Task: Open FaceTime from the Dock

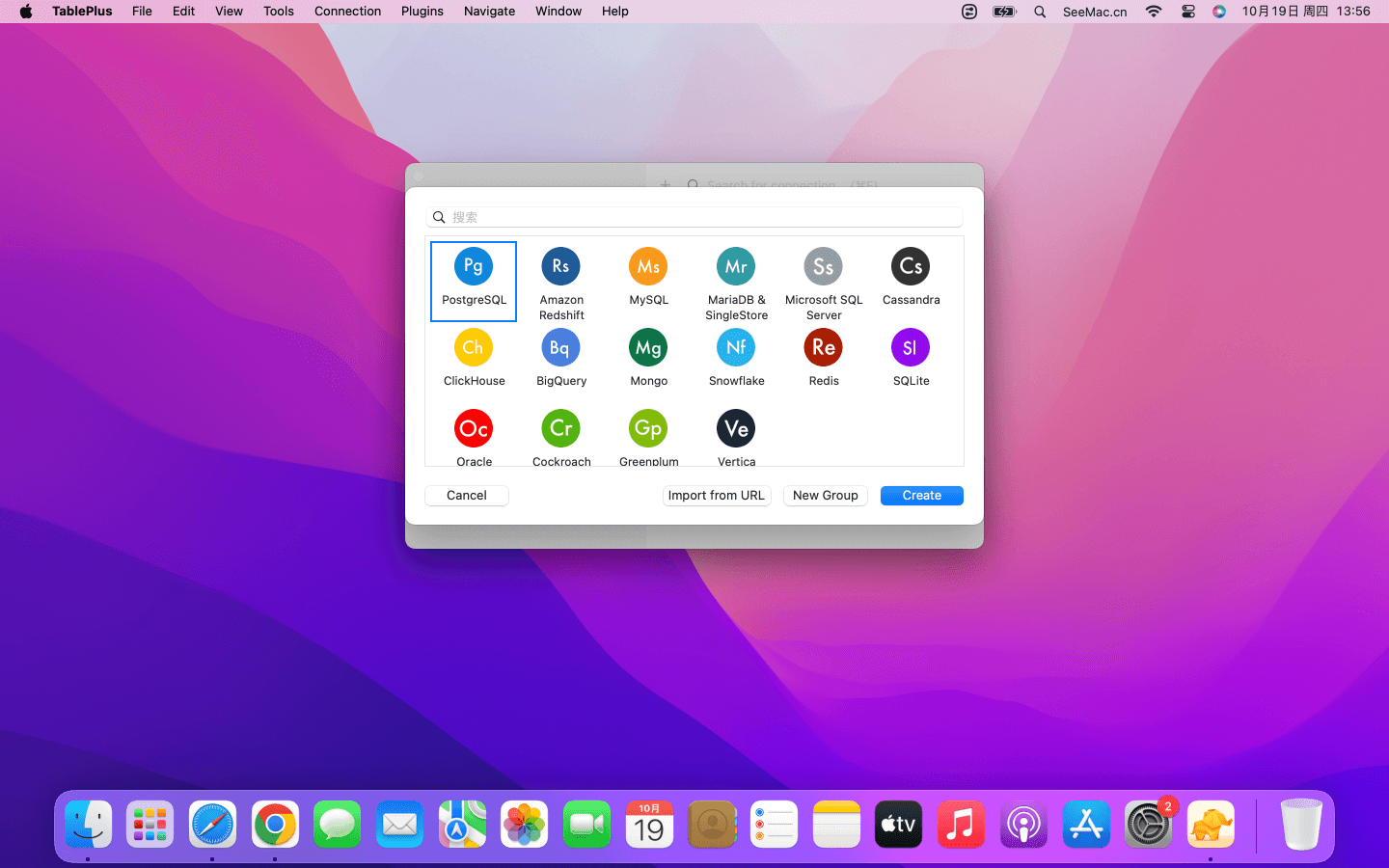Action: point(586,825)
